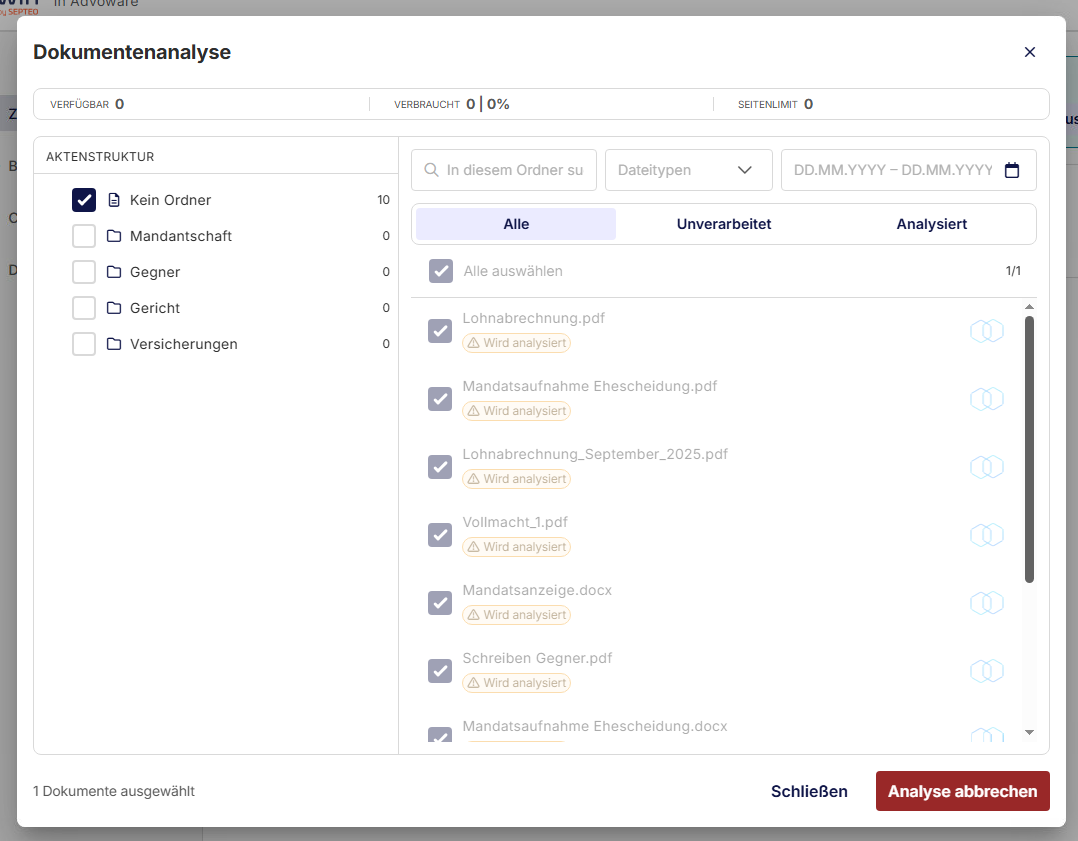
Task: Toggle checkbox for Mandatsanzeige.docx
Action: (x=440, y=603)
